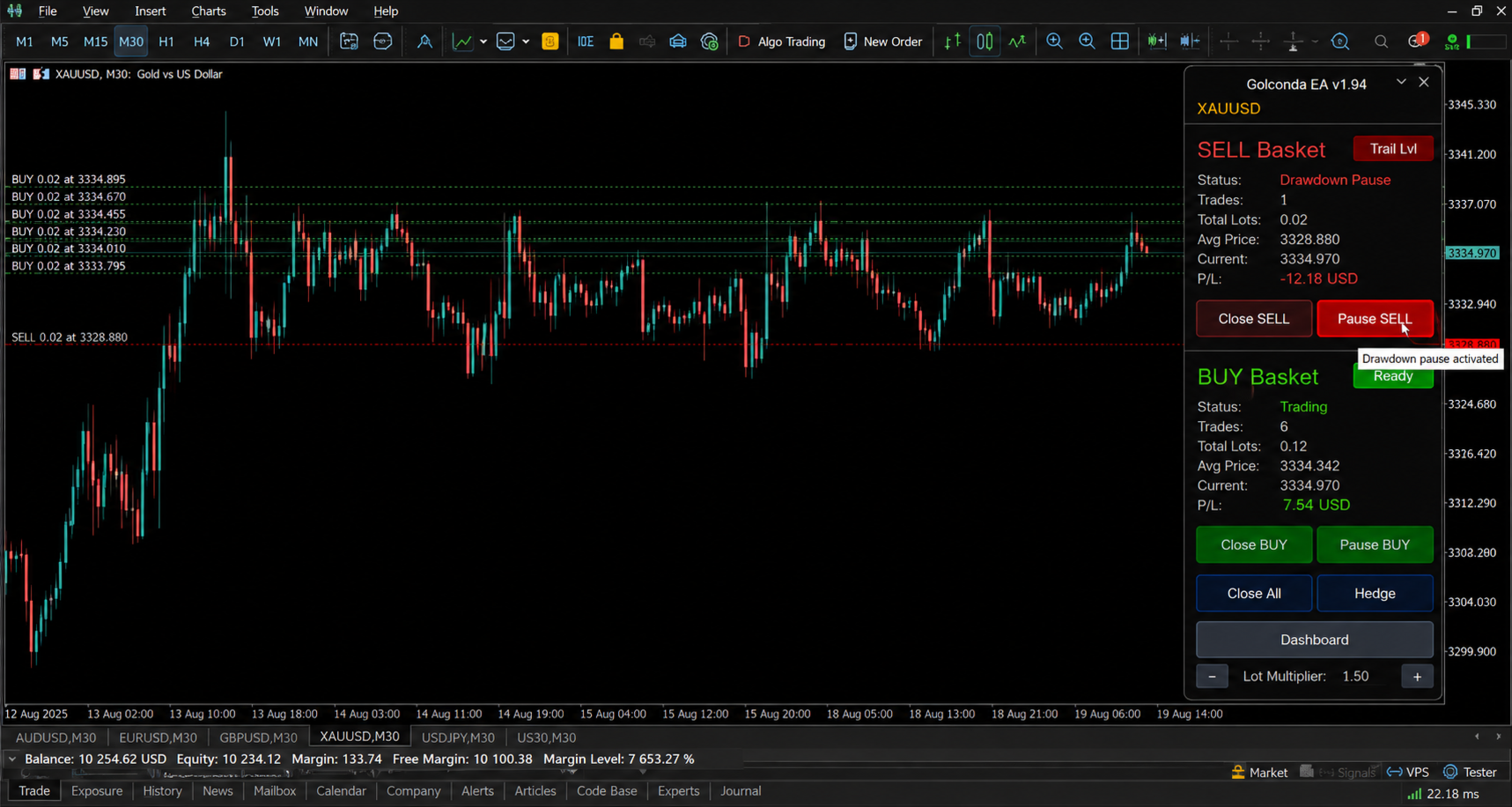The width and height of the screenshot is (1512, 807).
Task: Tile windows using the grid icon
Action: [1120, 41]
